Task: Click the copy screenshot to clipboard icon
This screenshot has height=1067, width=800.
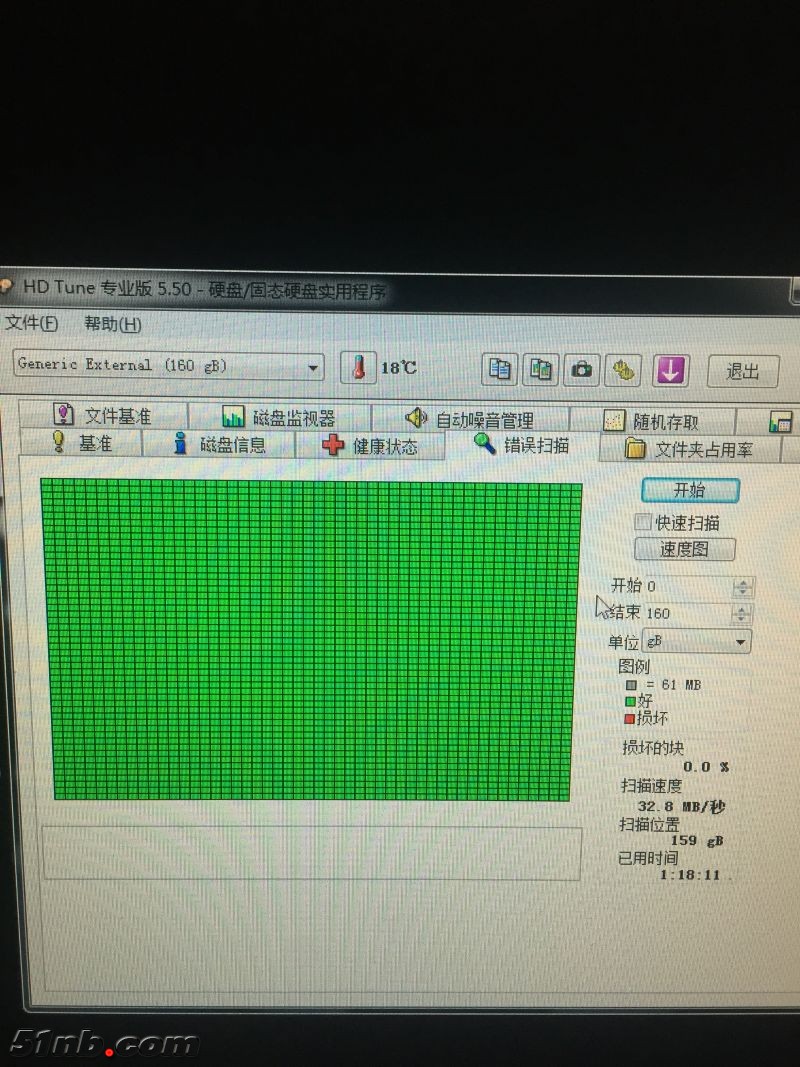Action: (x=541, y=369)
